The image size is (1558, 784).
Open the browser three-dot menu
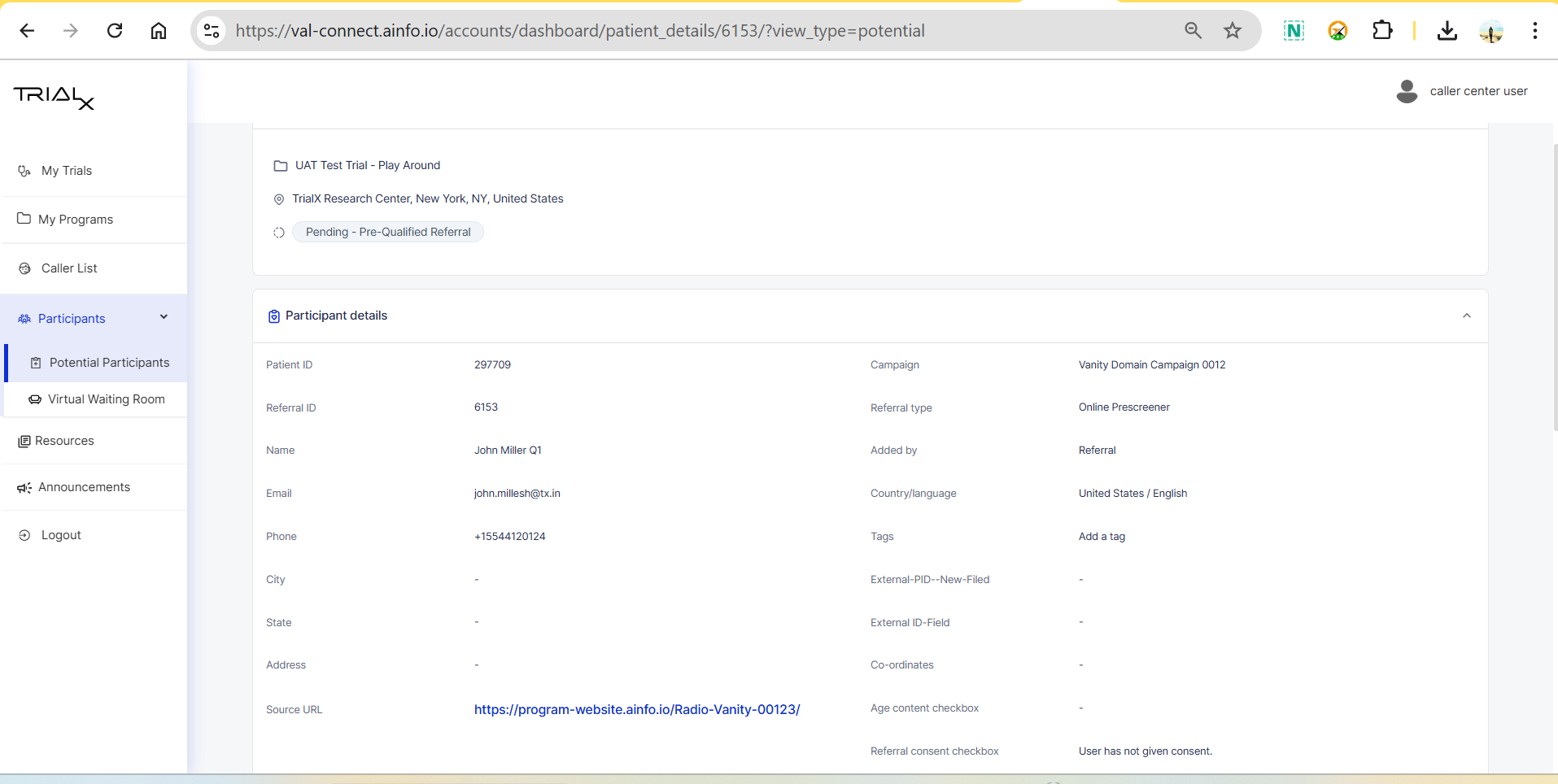pyautogui.click(x=1534, y=31)
